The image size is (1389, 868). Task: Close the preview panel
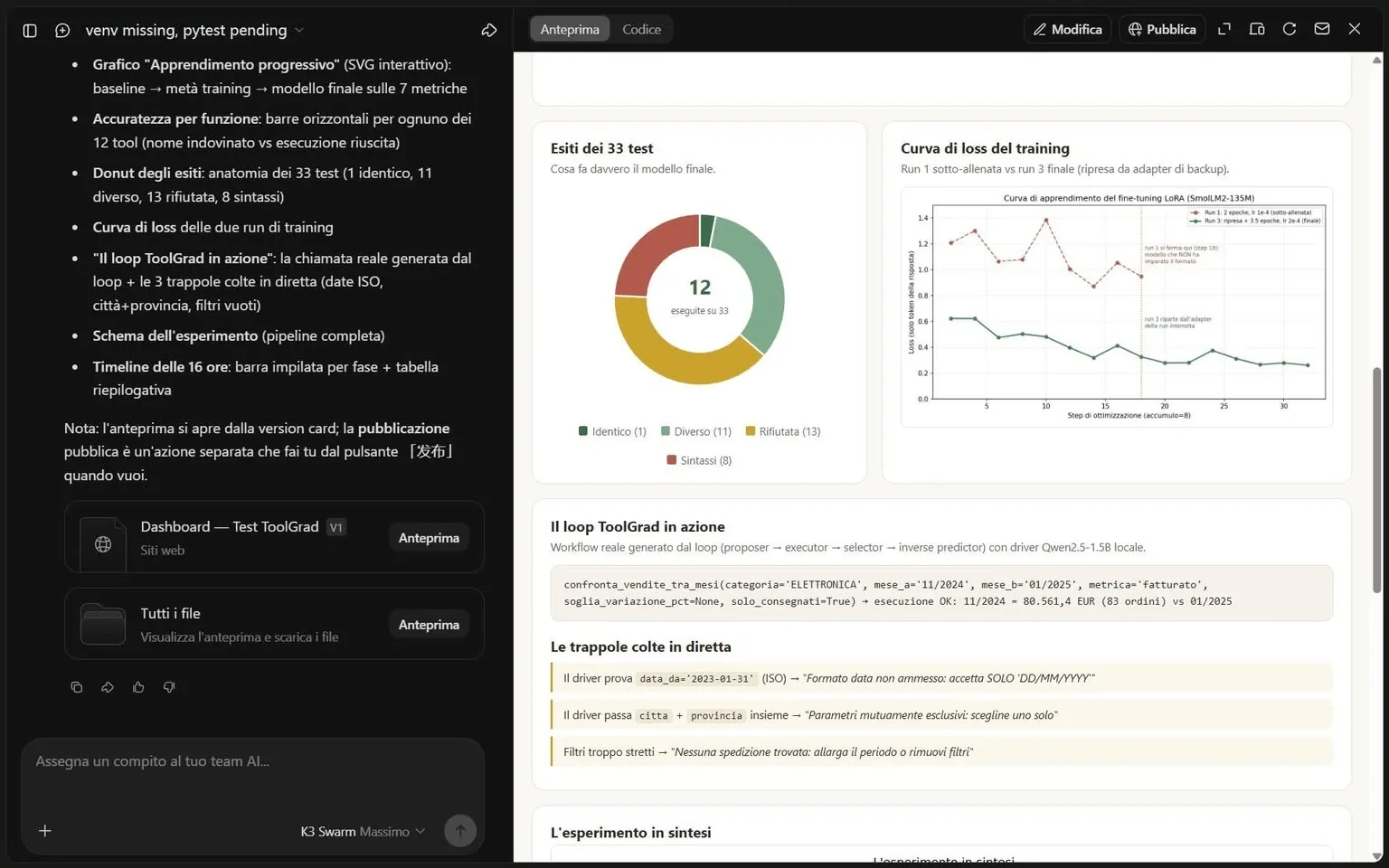coord(1355,29)
